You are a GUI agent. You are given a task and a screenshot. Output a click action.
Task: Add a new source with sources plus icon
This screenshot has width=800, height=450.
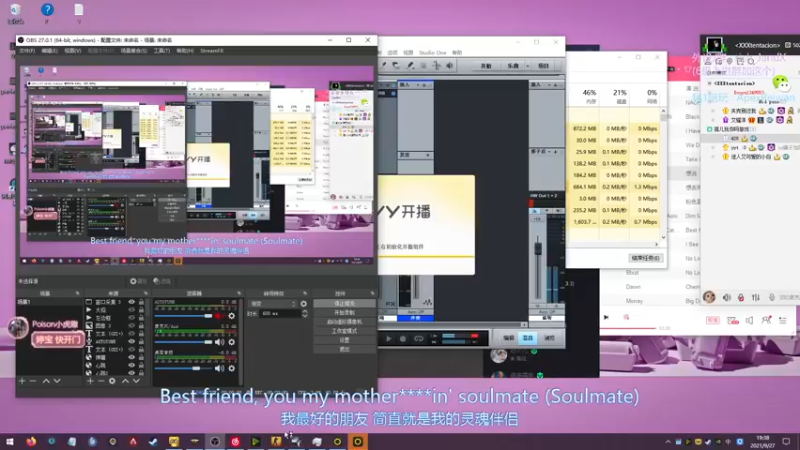90,381
